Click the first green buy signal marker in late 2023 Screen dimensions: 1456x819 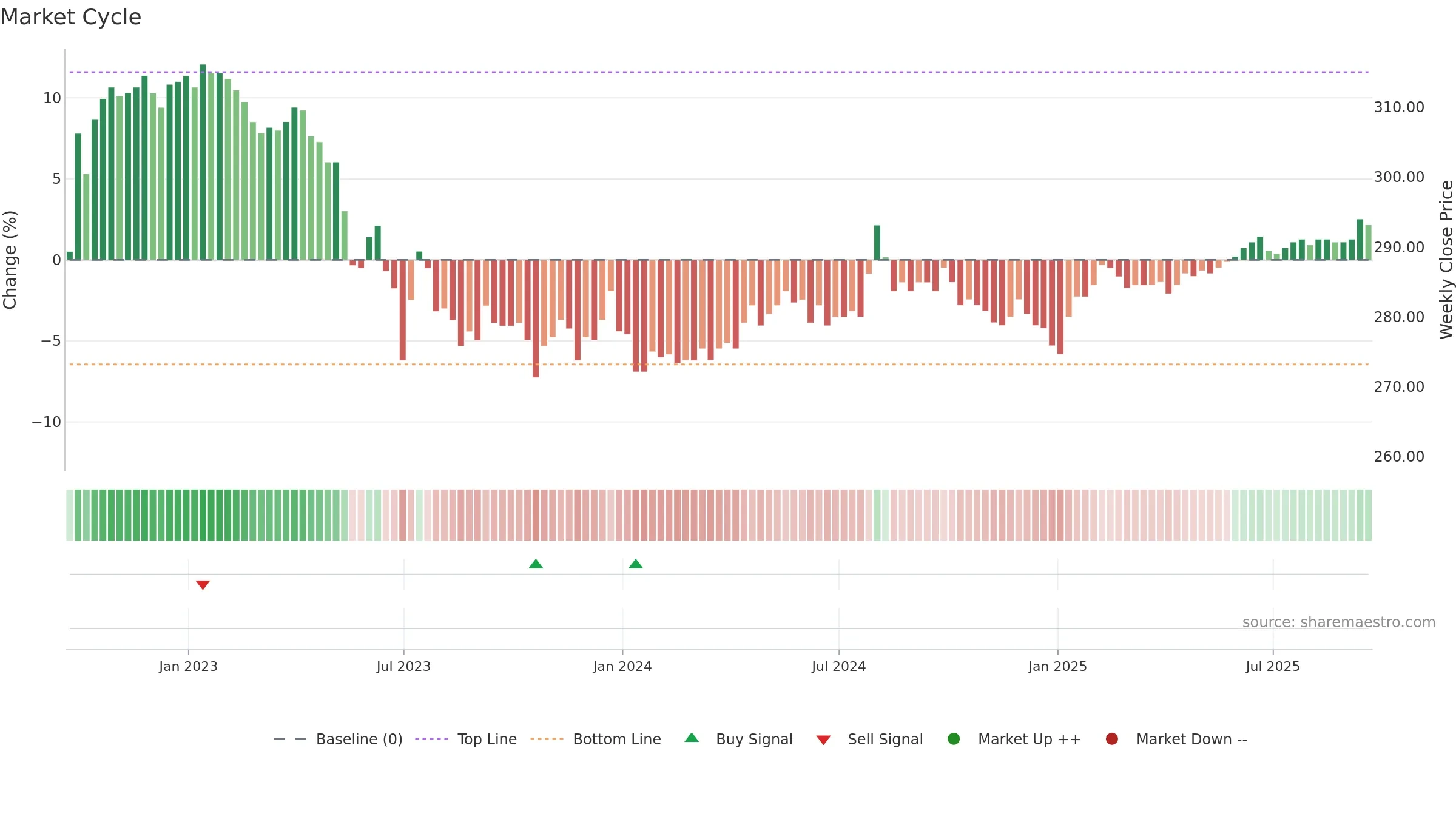click(x=536, y=564)
